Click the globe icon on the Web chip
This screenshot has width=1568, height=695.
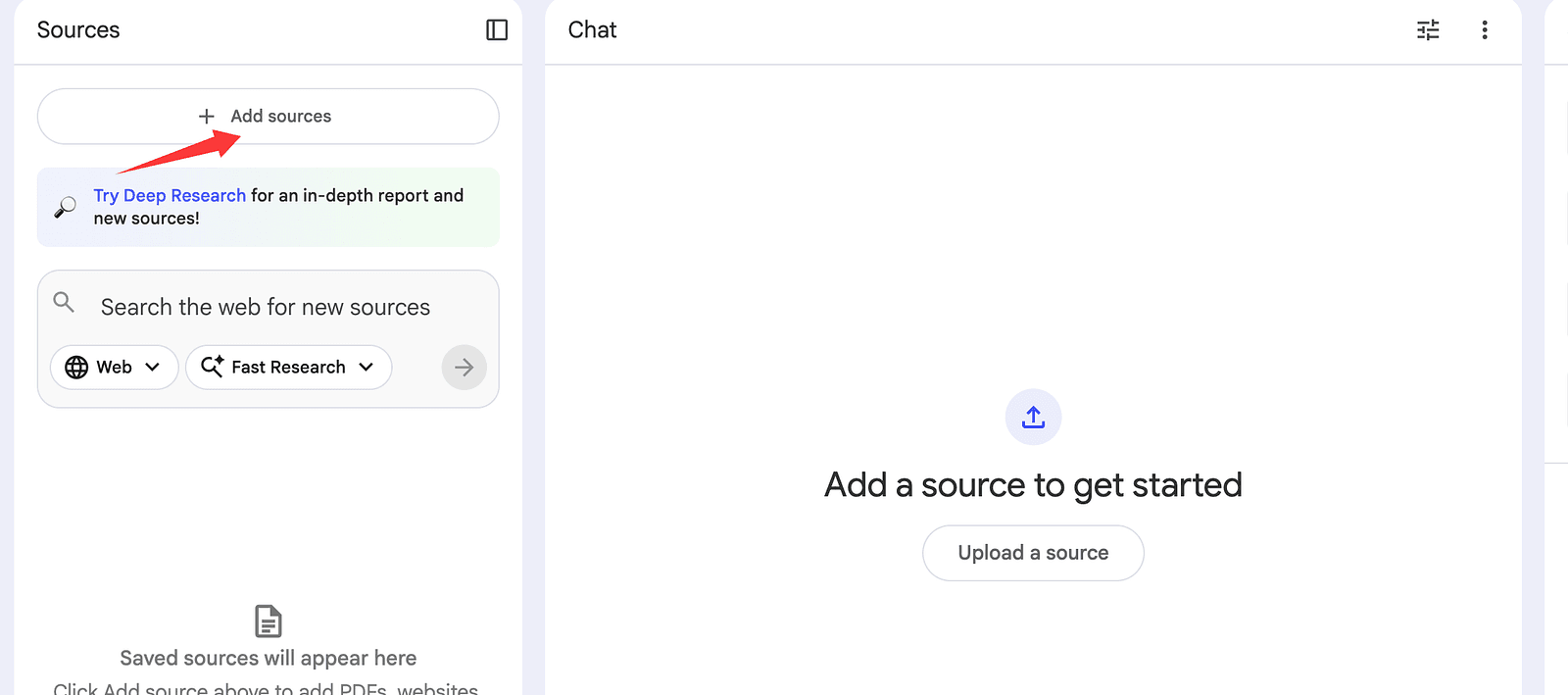click(x=76, y=368)
